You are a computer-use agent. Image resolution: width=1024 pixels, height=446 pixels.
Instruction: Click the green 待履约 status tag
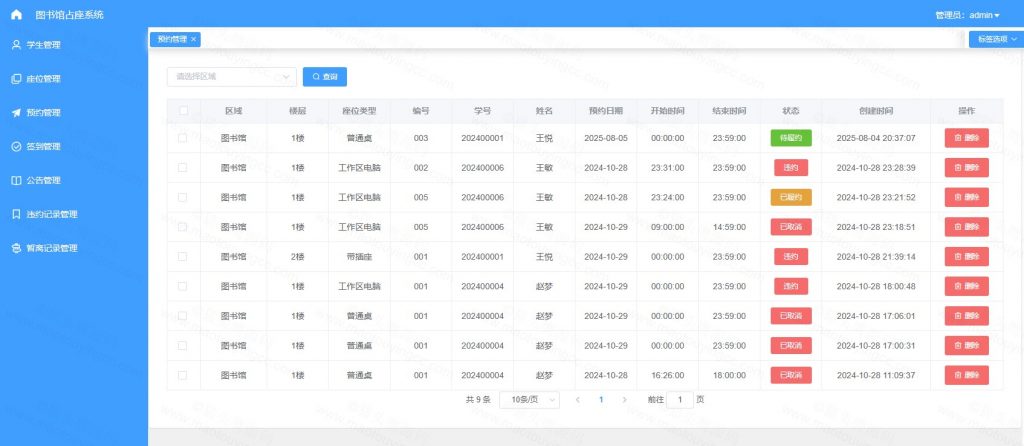pyautogui.click(x=791, y=138)
